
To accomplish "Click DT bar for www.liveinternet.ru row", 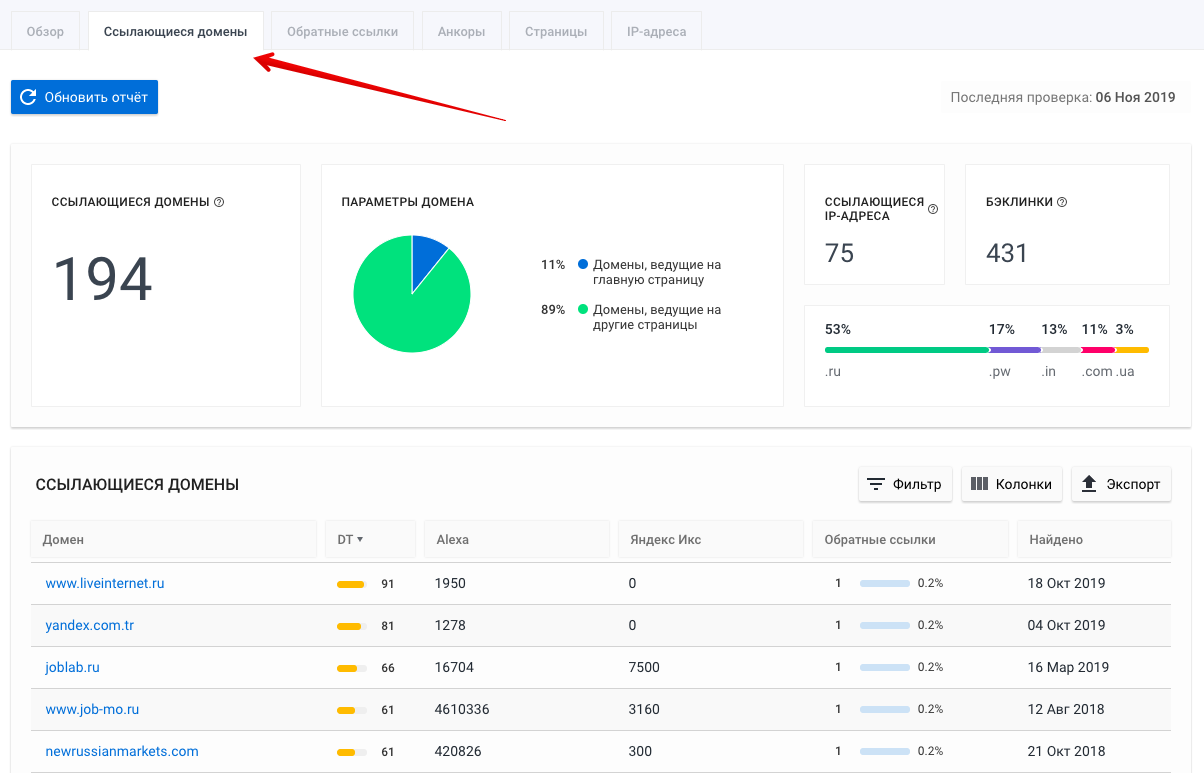I will tap(352, 583).
